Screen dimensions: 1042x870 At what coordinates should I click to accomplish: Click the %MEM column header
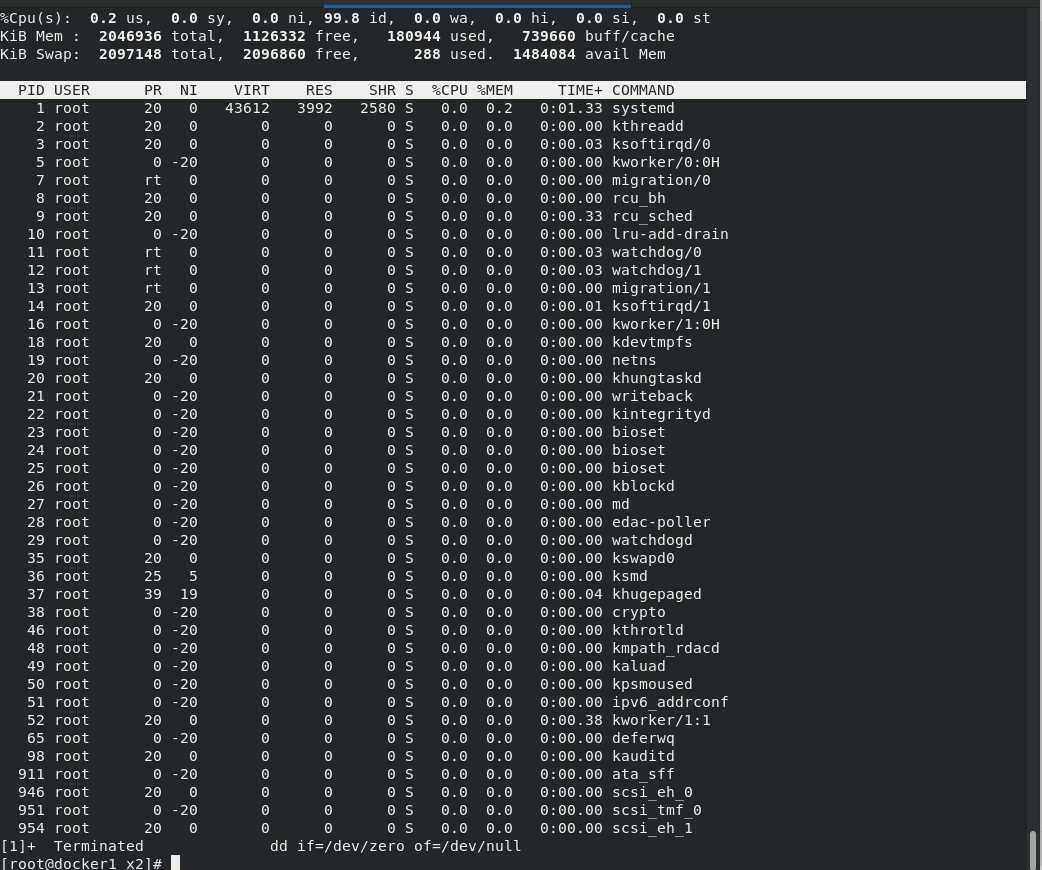click(x=494, y=90)
